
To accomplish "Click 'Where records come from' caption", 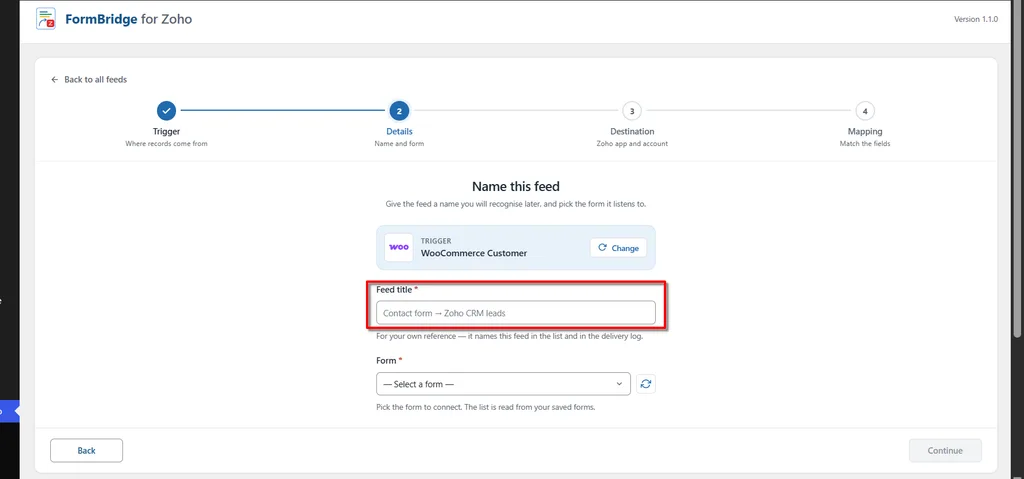I will [x=167, y=143].
